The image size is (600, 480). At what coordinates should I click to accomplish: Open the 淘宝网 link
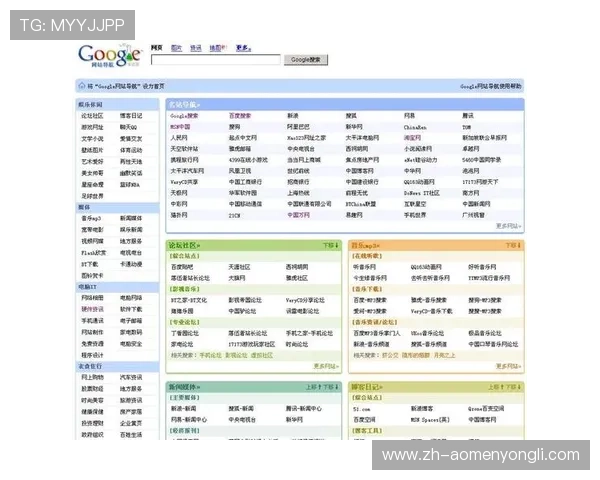(412, 138)
